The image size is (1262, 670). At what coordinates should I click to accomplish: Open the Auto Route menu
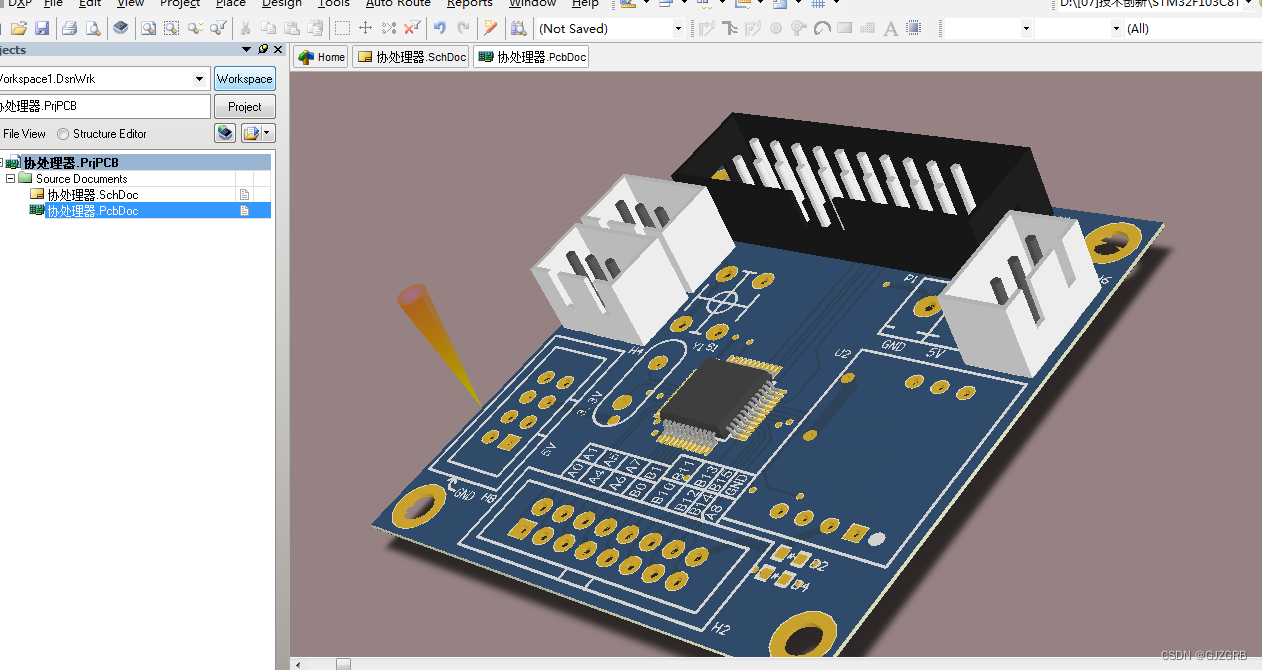click(x=397, y=4)
